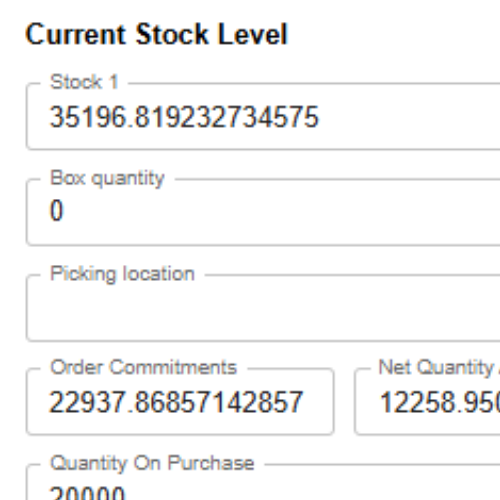This screenshot has width=500, height=500.
Task: Click the Quantity On Purchase label
Action: pos(152,463)
